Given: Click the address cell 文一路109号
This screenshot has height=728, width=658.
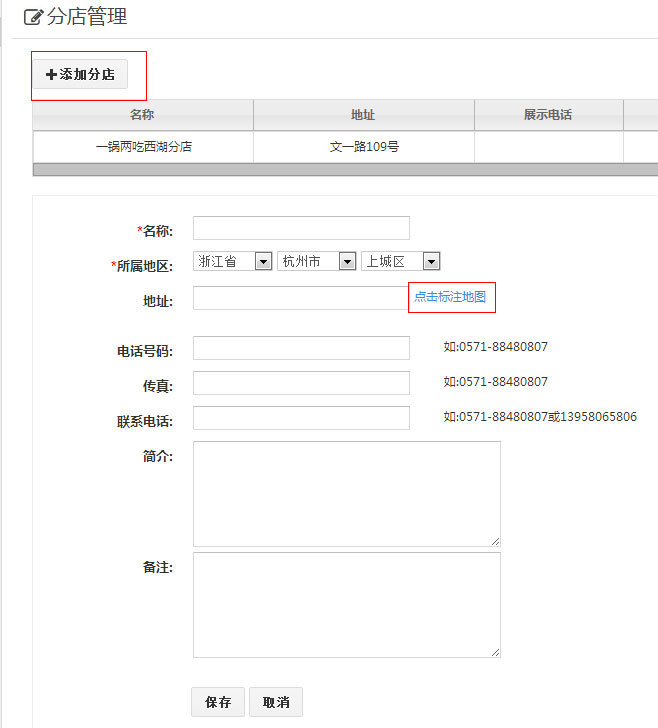Looking at the screenshot, I should pos(364,147).
